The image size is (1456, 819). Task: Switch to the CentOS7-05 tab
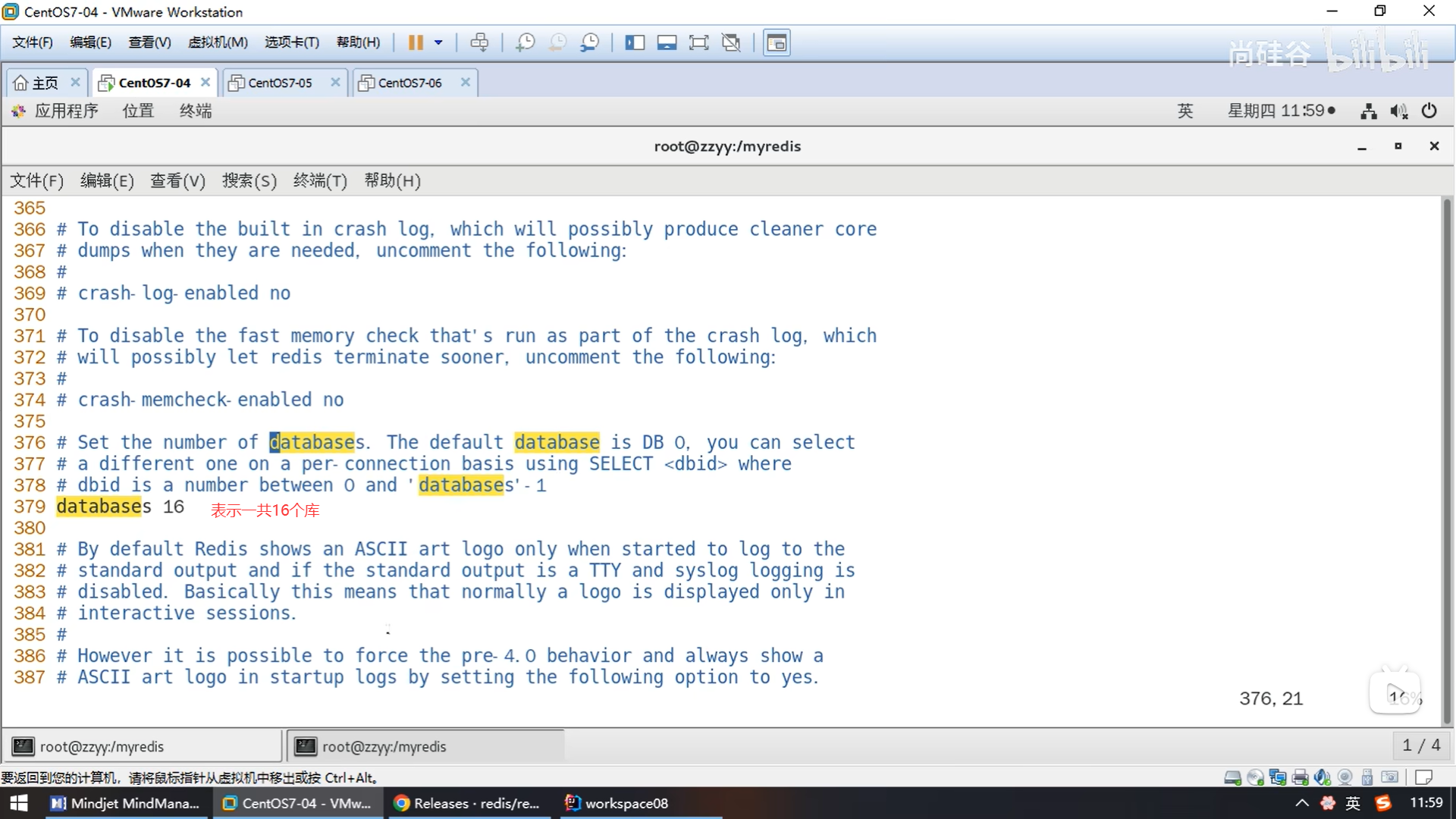click(x=279, y=83)
